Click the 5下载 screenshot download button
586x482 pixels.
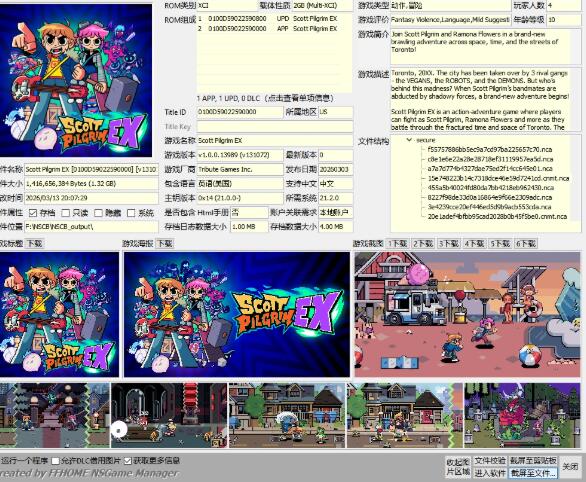pyautogui.click(x=500, y=244)
